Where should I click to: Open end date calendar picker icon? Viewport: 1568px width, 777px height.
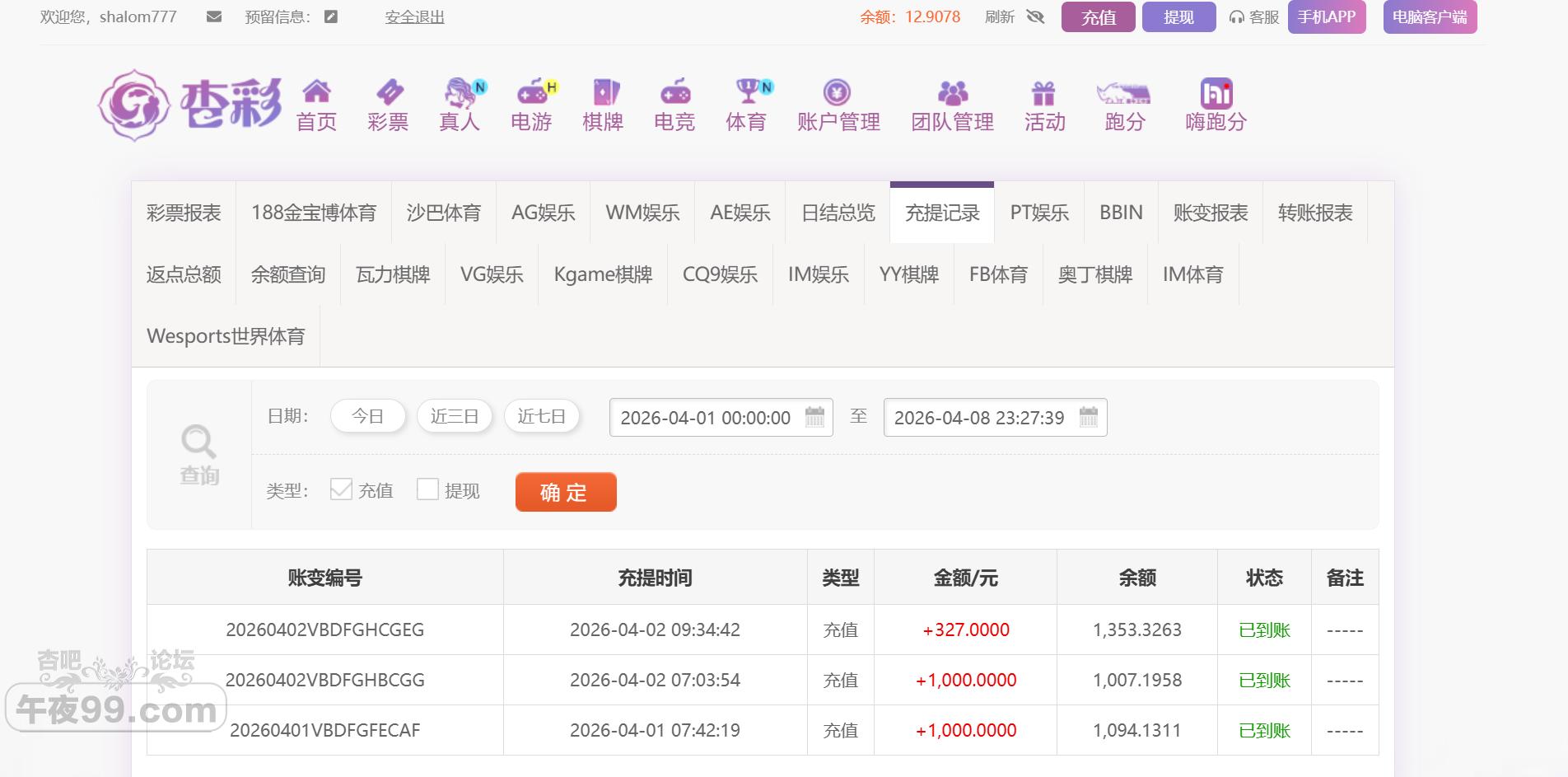(x=1089, y=417)
